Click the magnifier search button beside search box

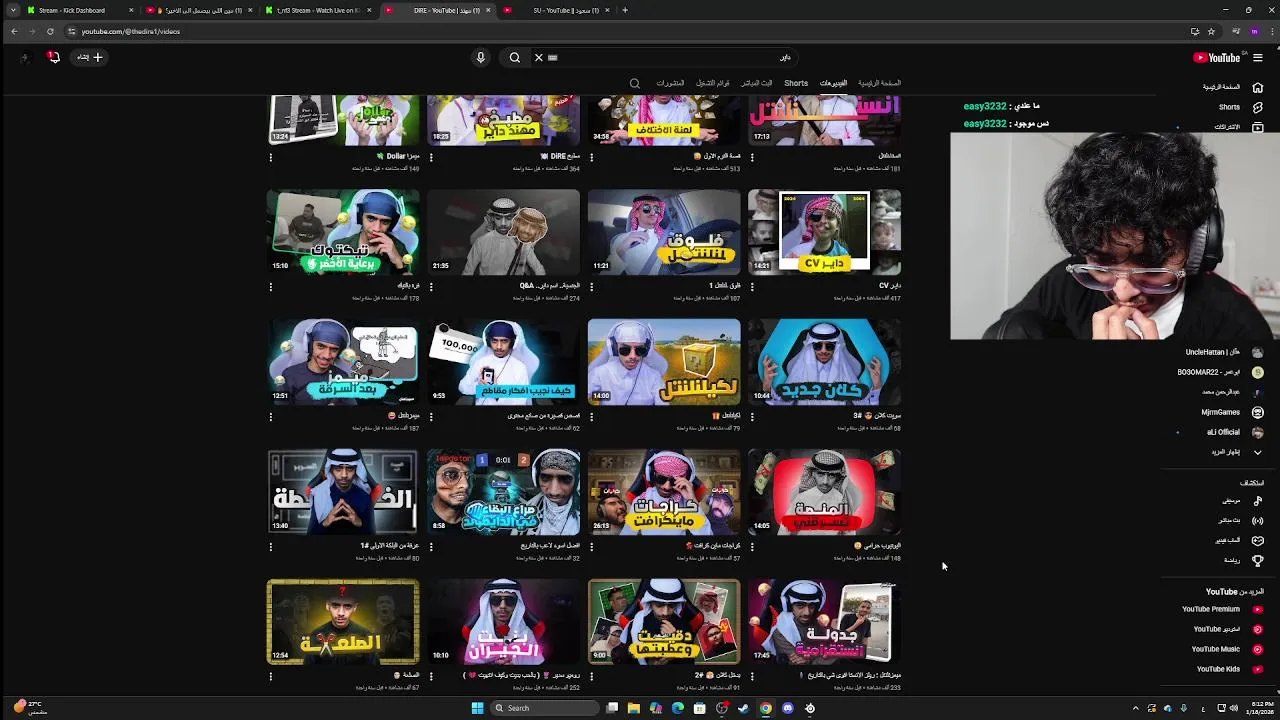[x=514, y=57]
